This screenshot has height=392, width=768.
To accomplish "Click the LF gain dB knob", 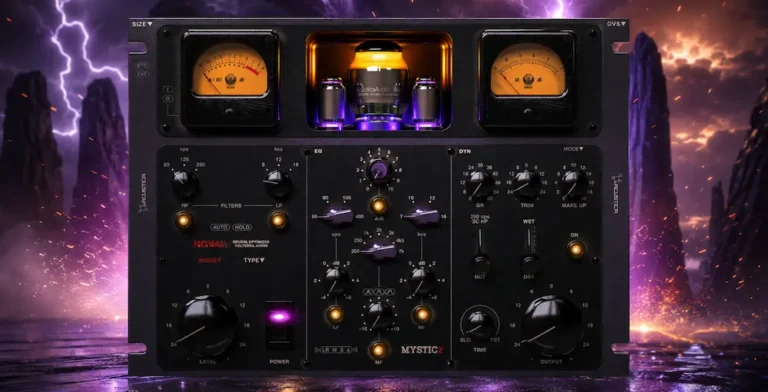I will click(x=336, y=281).
